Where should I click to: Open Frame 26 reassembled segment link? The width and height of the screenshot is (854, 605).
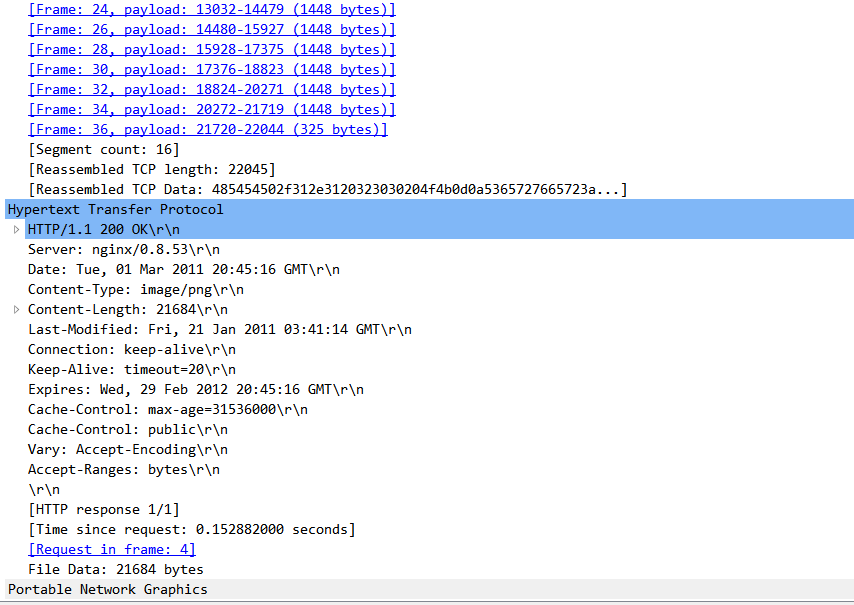[212, 29]
